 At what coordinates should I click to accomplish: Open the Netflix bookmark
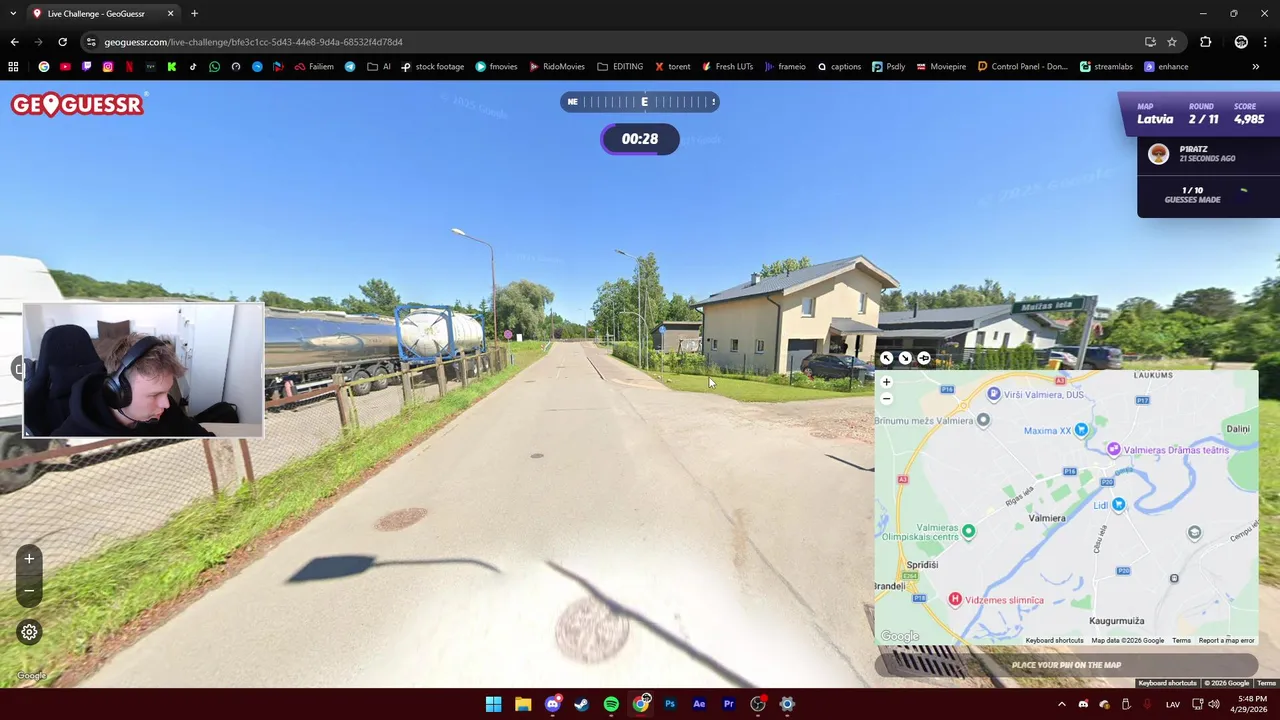point(129,67)
